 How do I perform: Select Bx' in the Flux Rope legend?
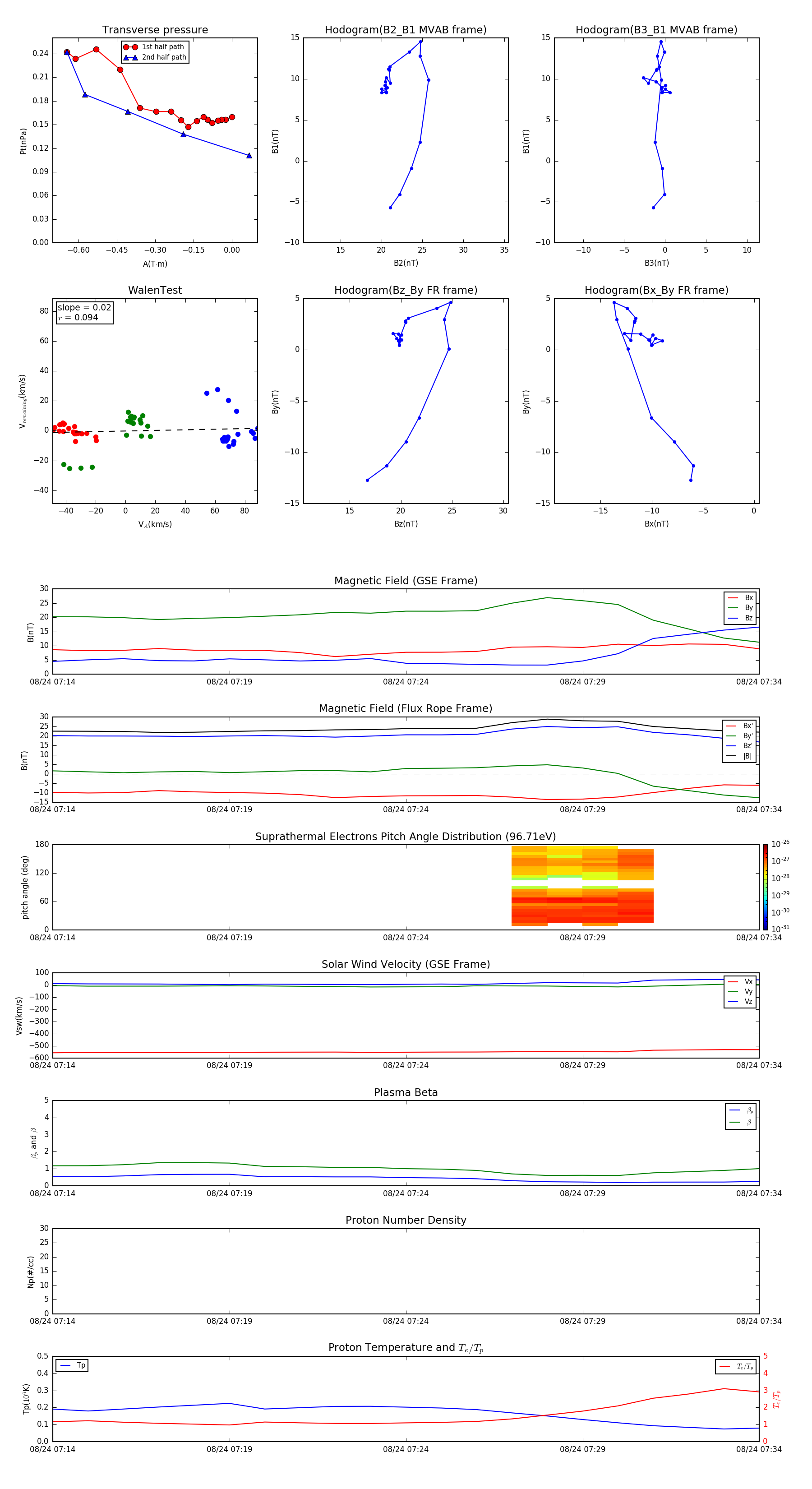(739, 726)
